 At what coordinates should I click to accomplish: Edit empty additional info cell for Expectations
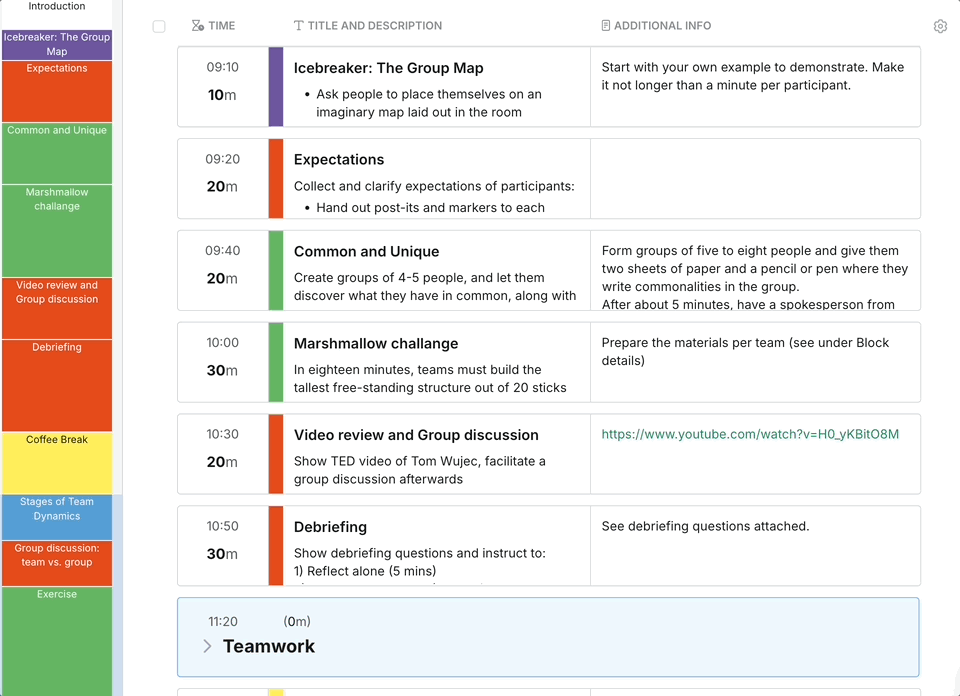point(755,178)
